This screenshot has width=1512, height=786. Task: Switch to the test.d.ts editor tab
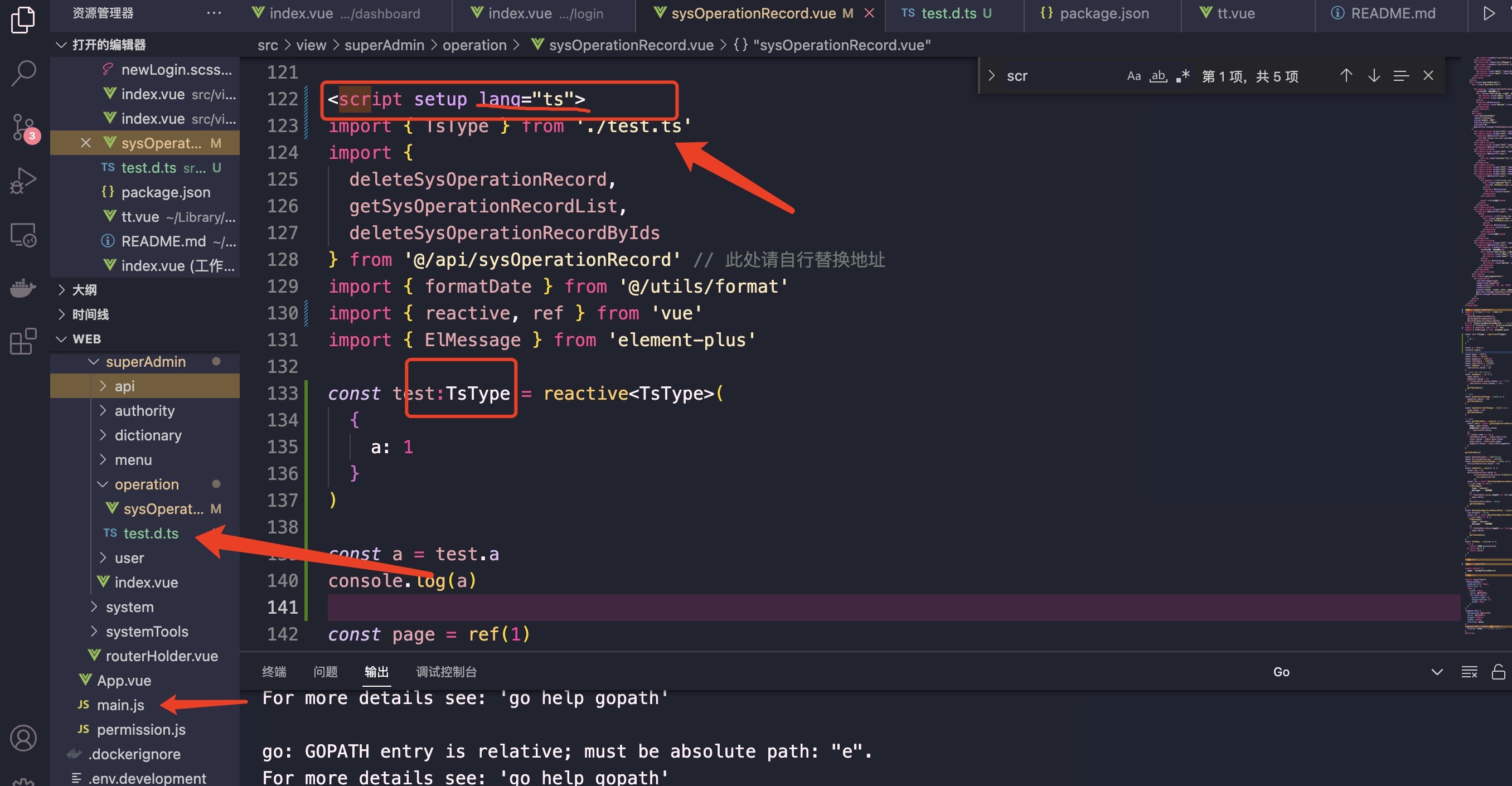tap(948, 13)
